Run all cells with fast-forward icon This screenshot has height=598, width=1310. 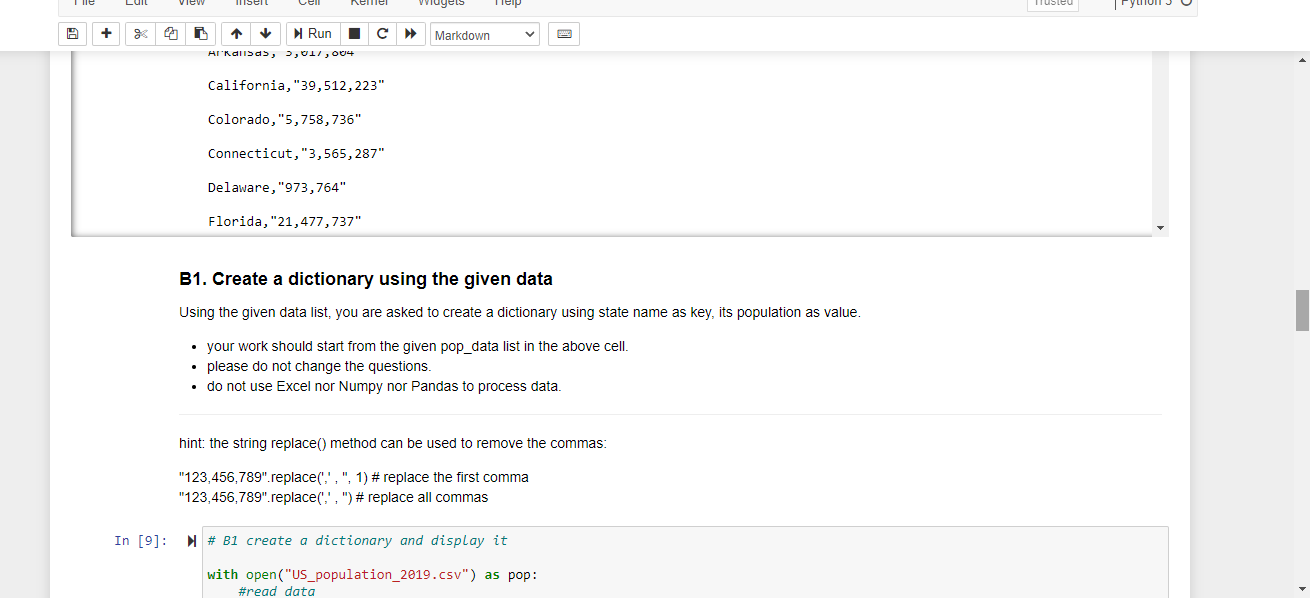coord(411,33)
